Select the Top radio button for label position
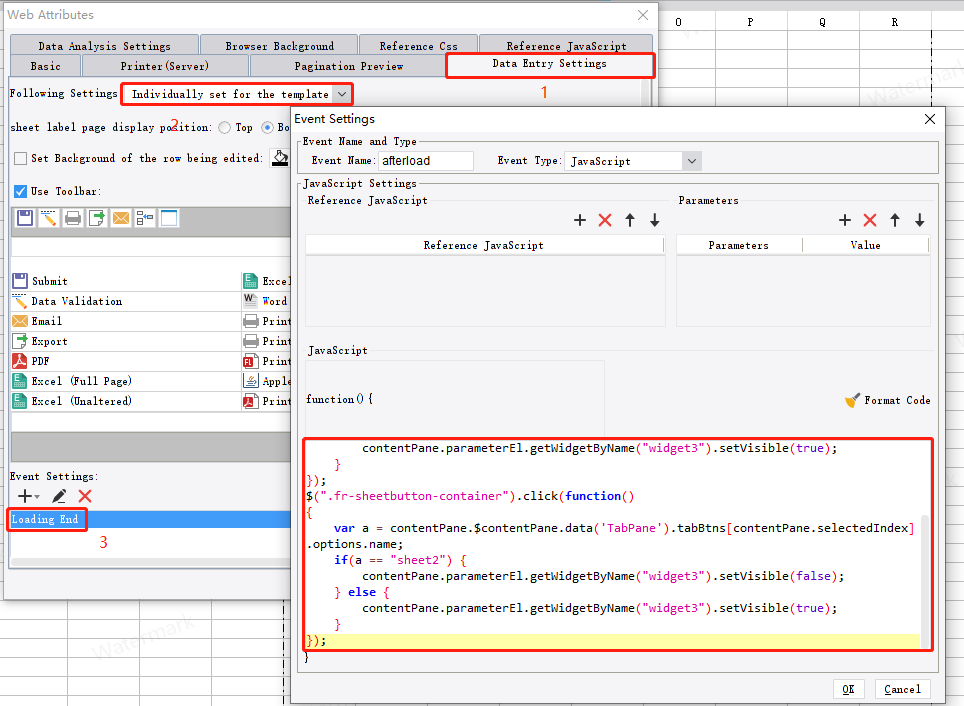 [x=225, y=127]
